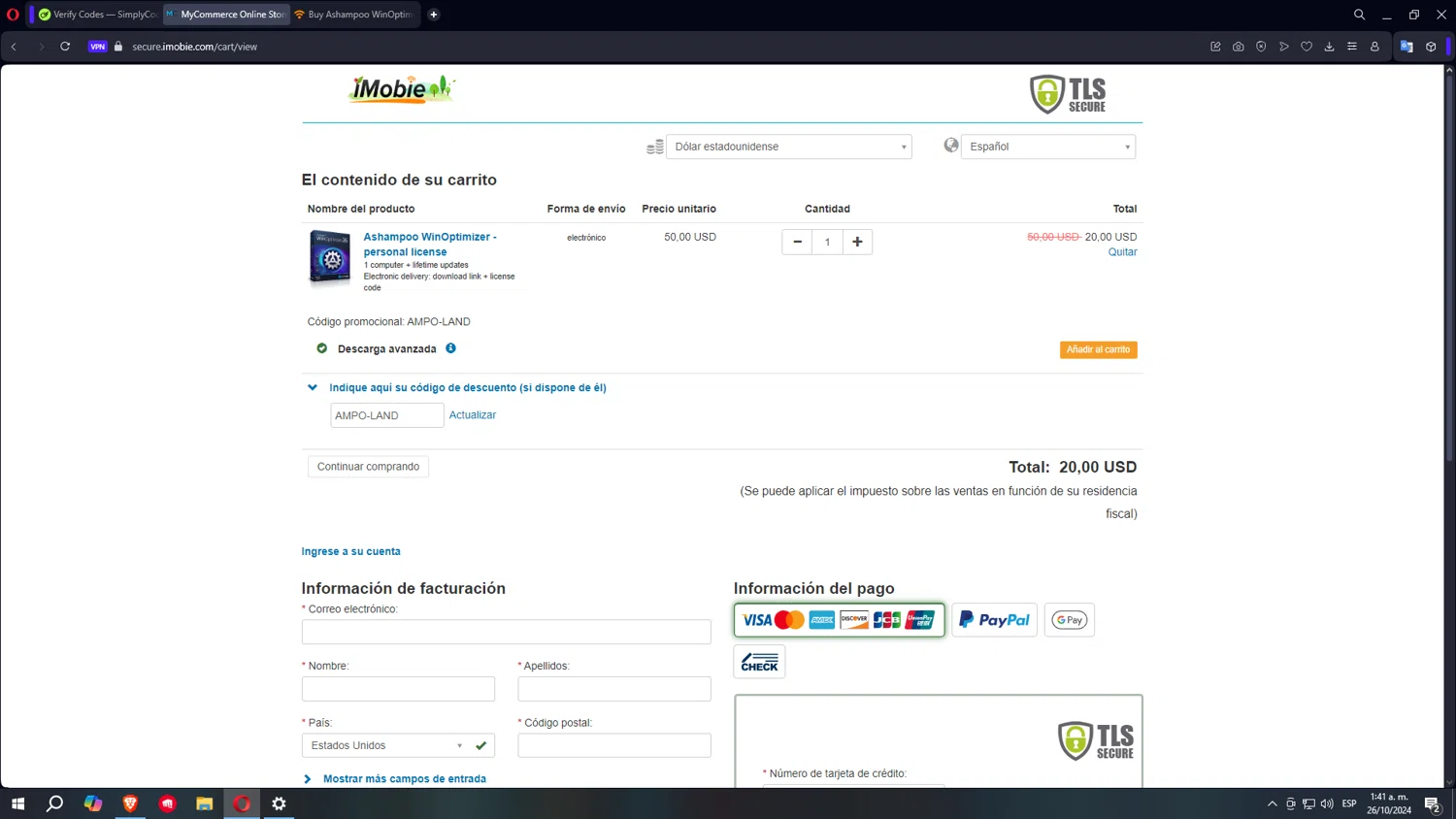
Task: Click the address bar URL
Action: click(x=195, y=47)
